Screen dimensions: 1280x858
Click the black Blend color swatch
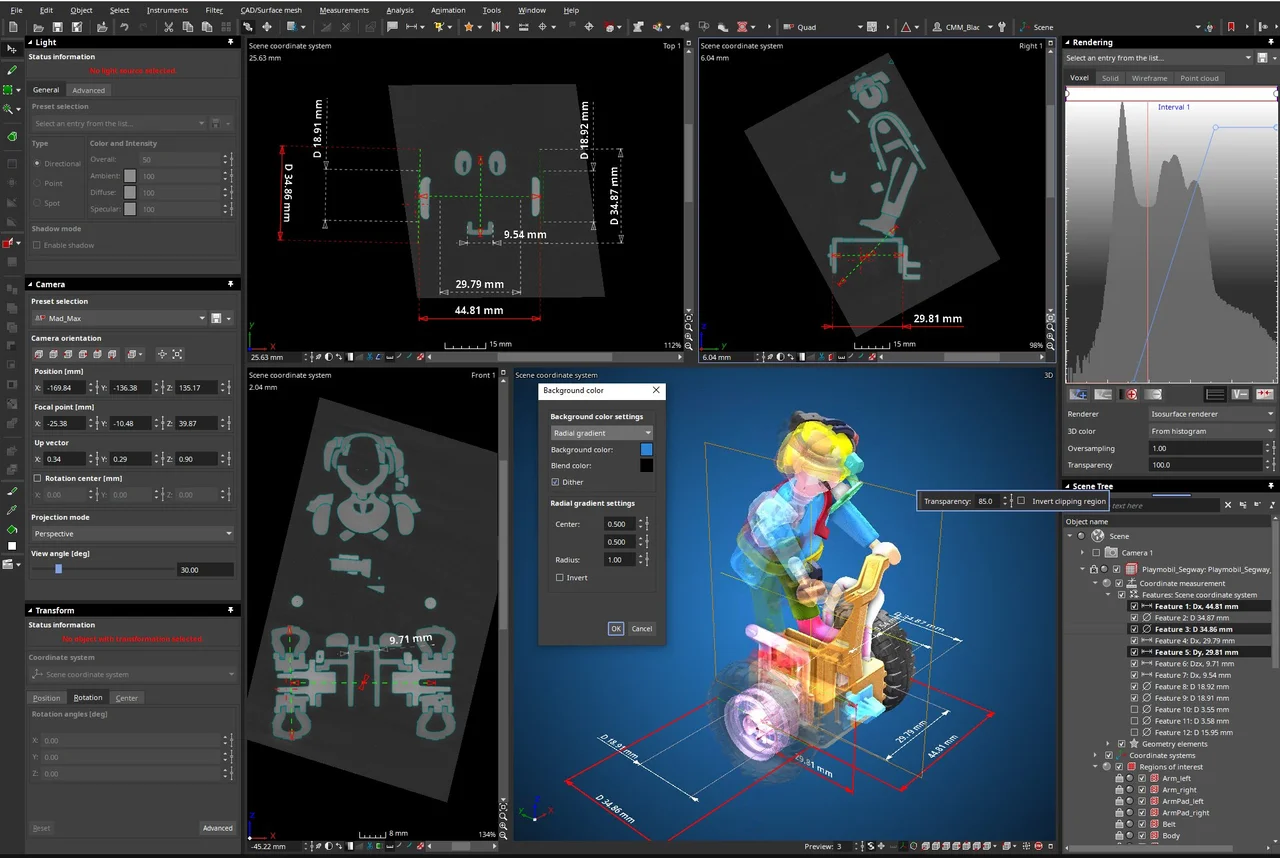(x=646, y=465)
